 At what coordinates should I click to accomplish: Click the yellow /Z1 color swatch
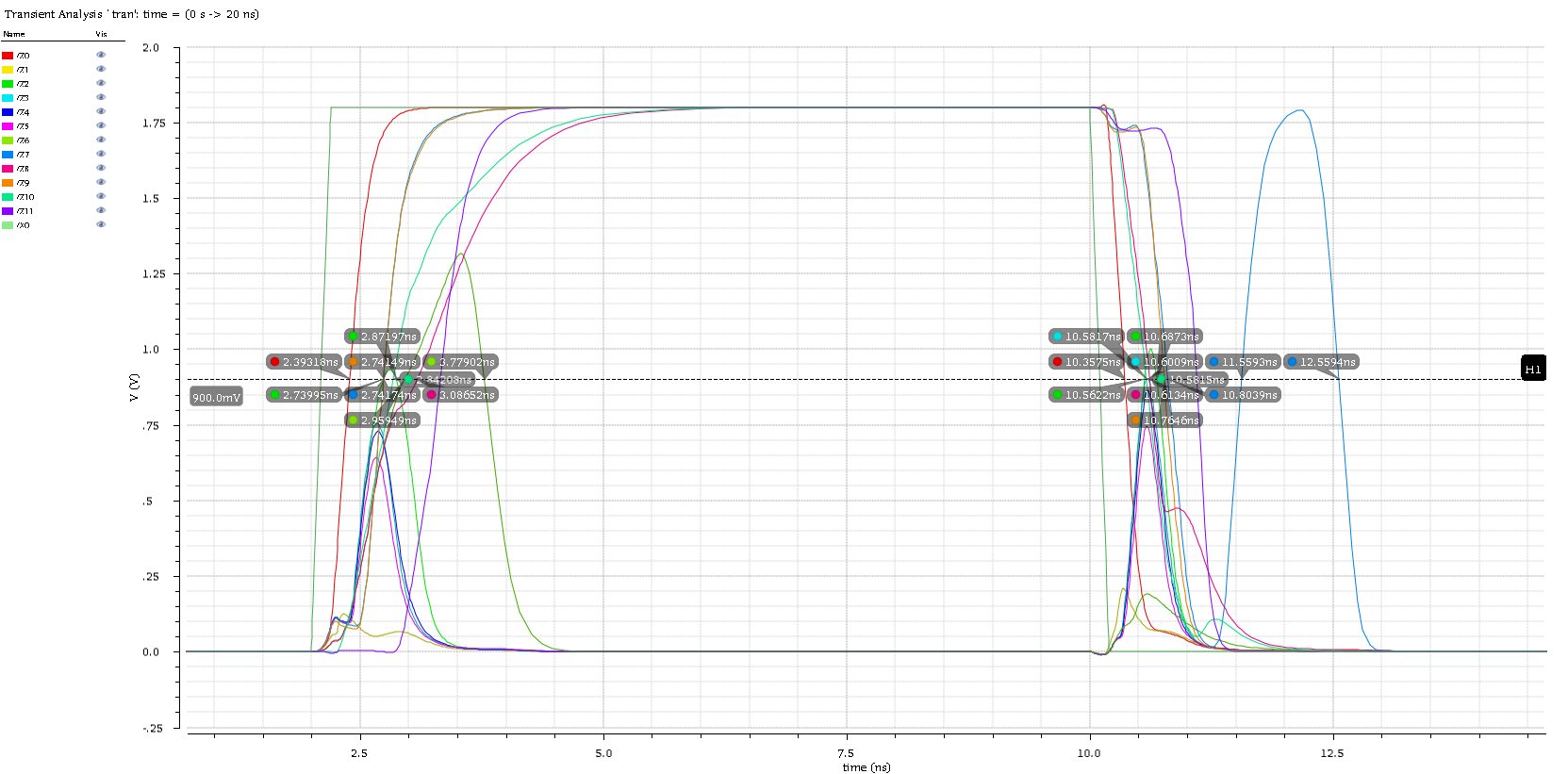8,70
